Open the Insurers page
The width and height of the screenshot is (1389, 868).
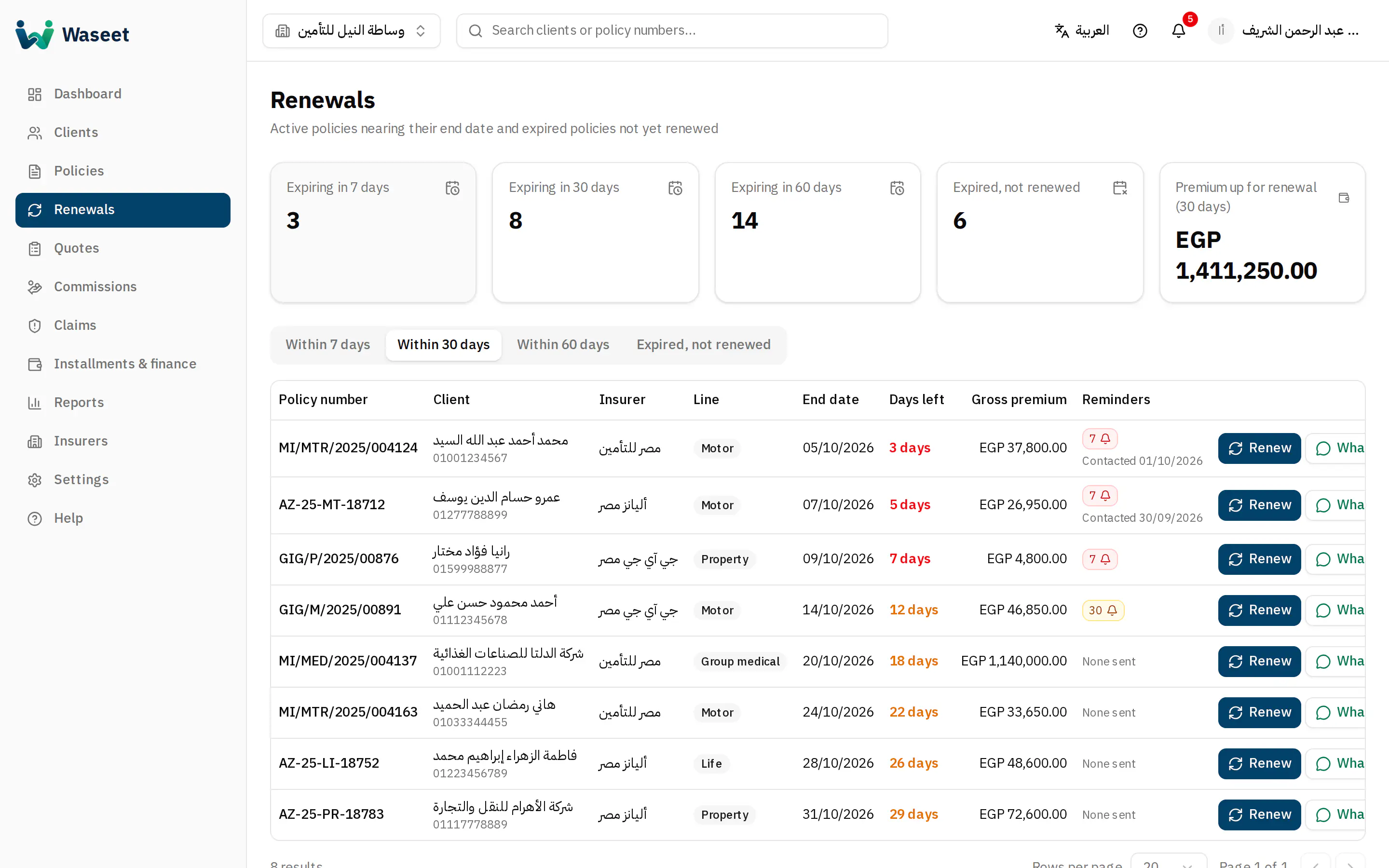coord(123,441)
